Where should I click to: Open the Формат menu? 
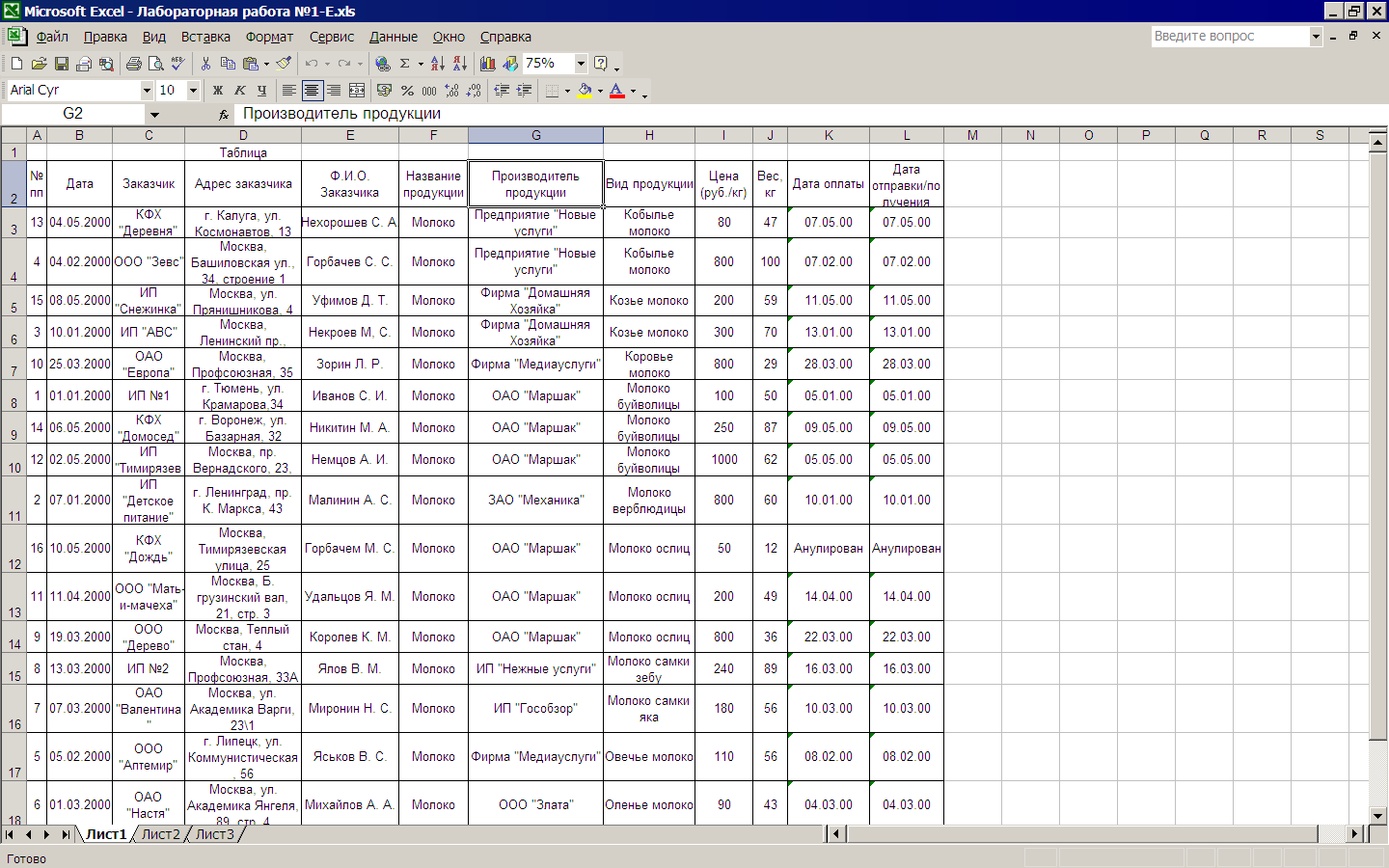(x=269, y=37)
